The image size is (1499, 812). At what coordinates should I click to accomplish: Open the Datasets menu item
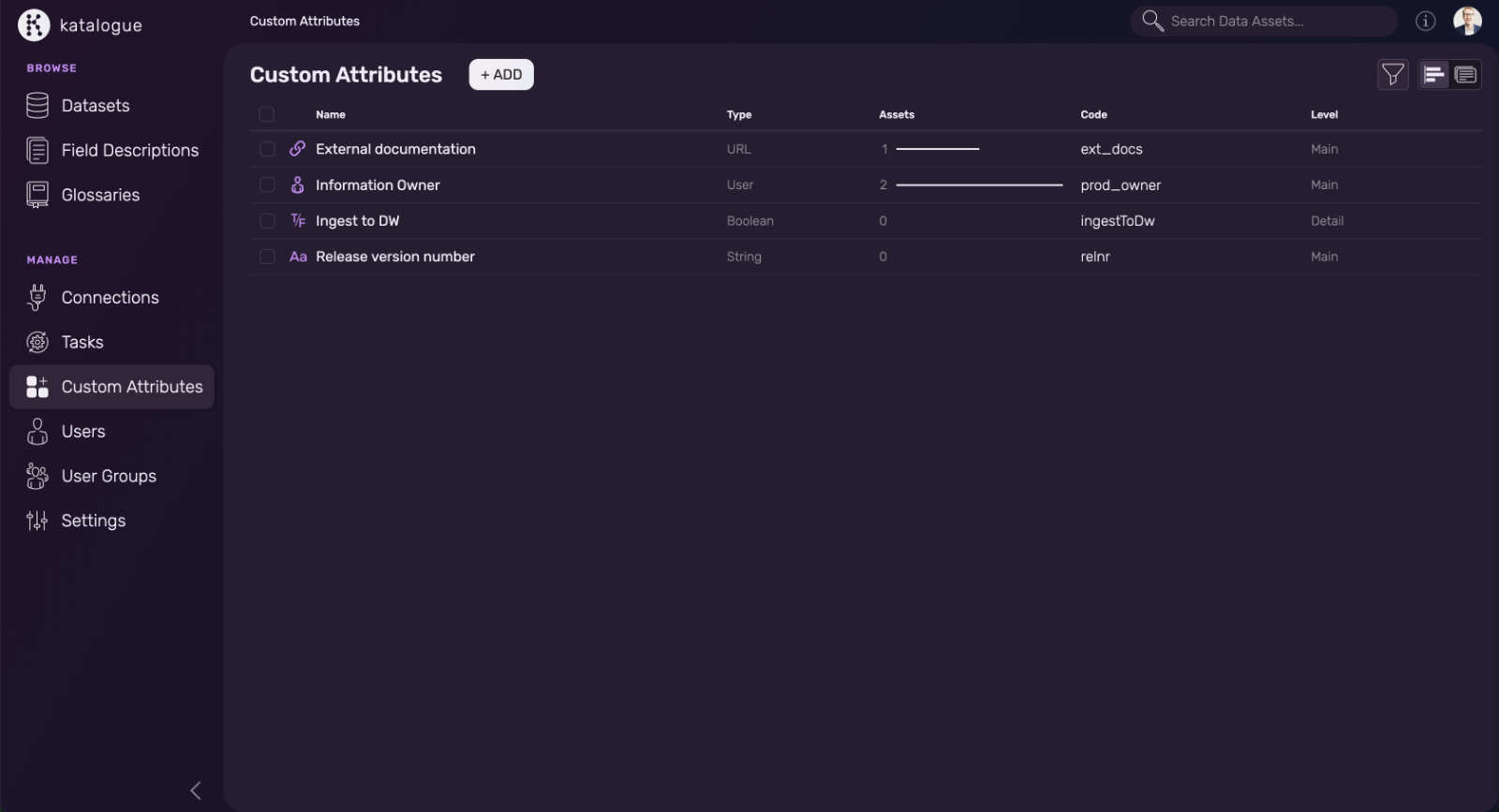111,106
